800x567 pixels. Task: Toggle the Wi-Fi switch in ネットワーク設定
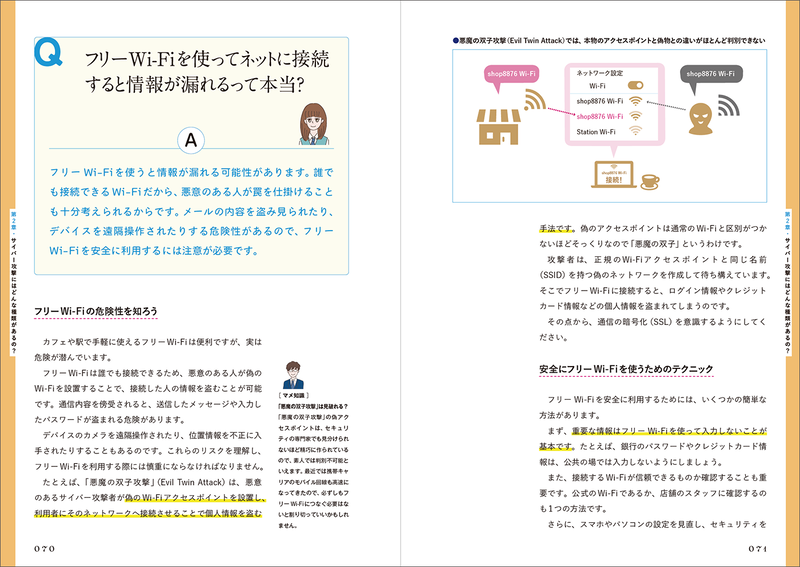tap(635, 86)
